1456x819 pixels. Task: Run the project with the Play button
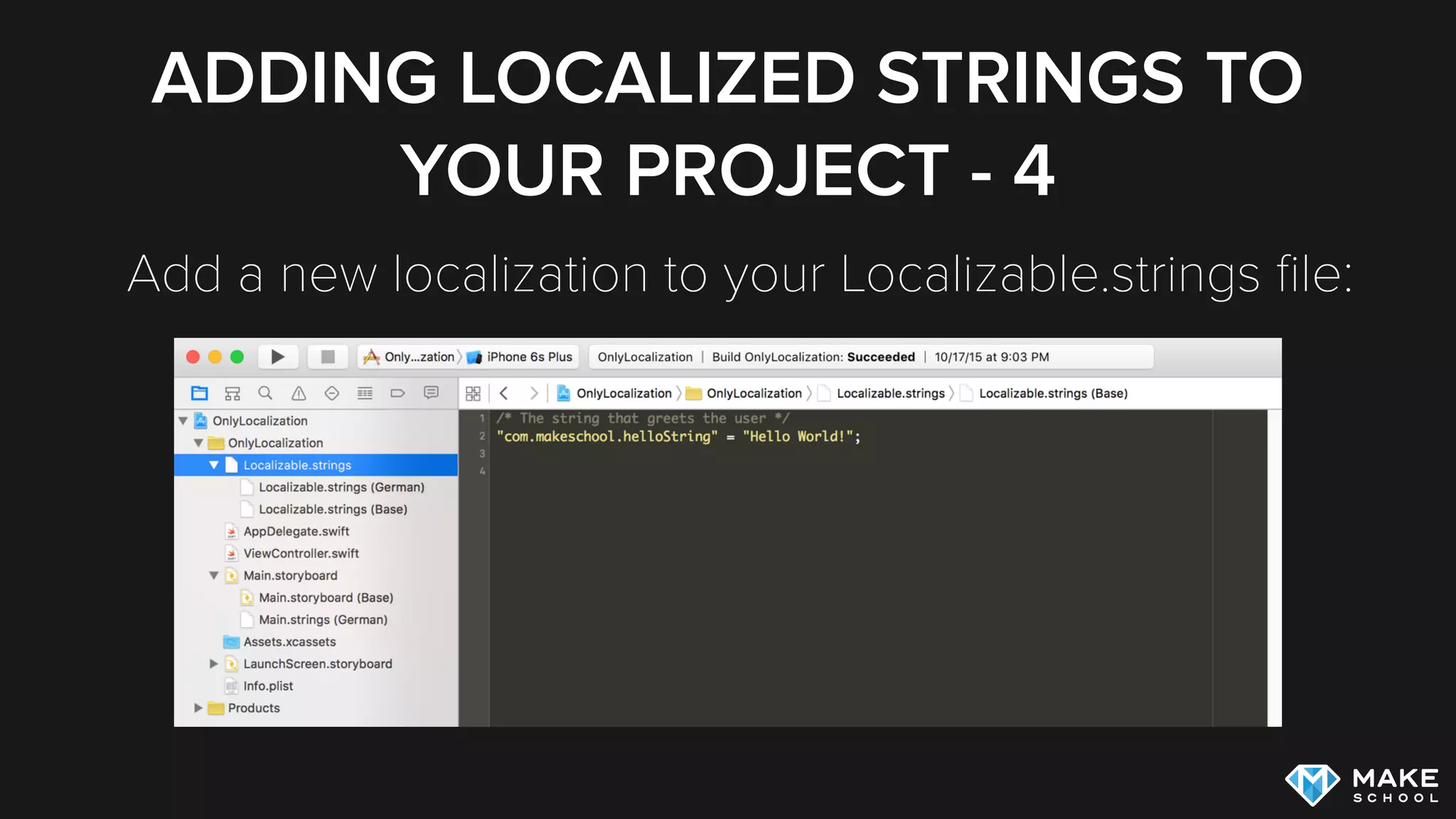coord(278,357)
